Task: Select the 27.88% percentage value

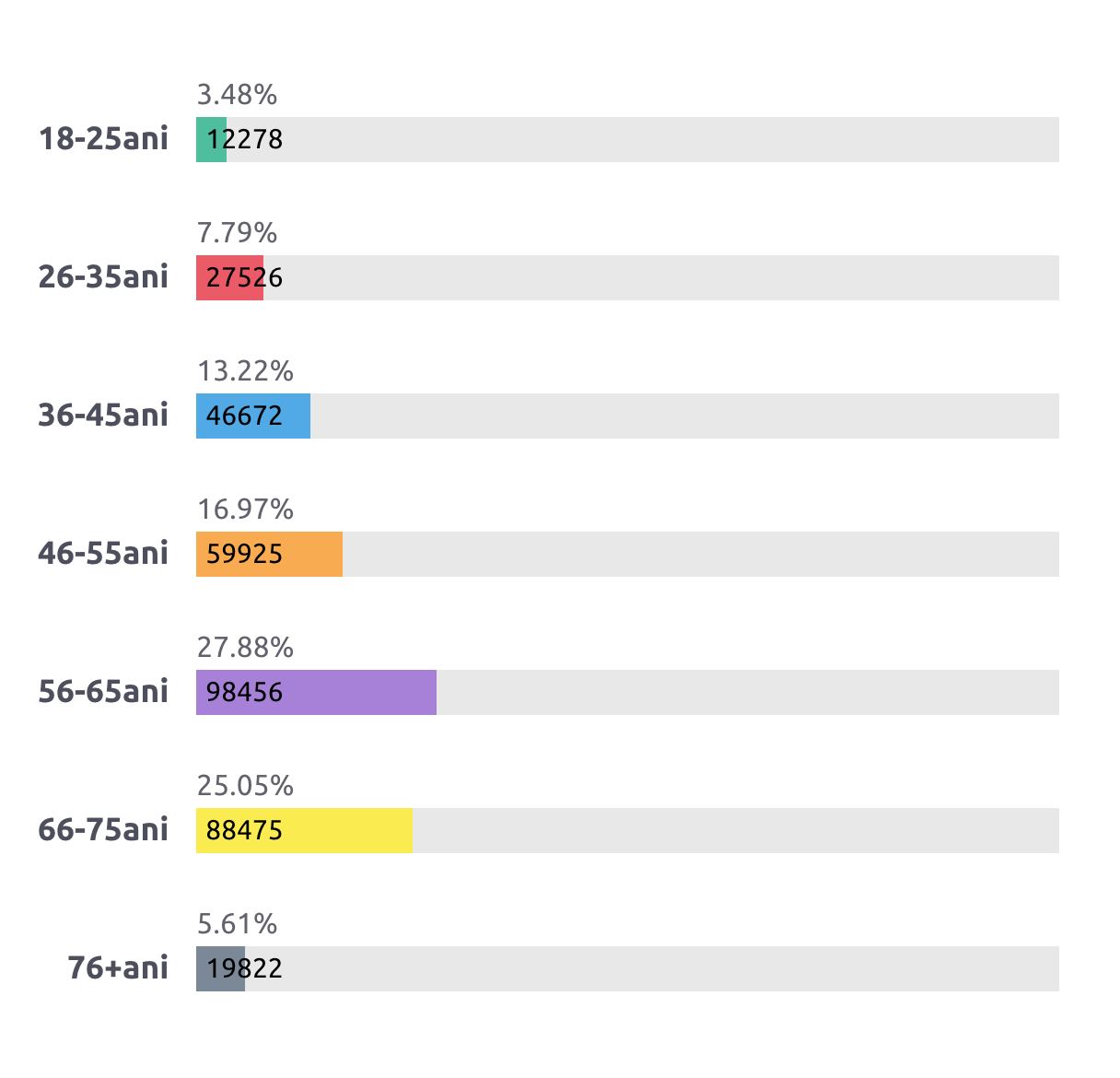Action: pos(245,648)
